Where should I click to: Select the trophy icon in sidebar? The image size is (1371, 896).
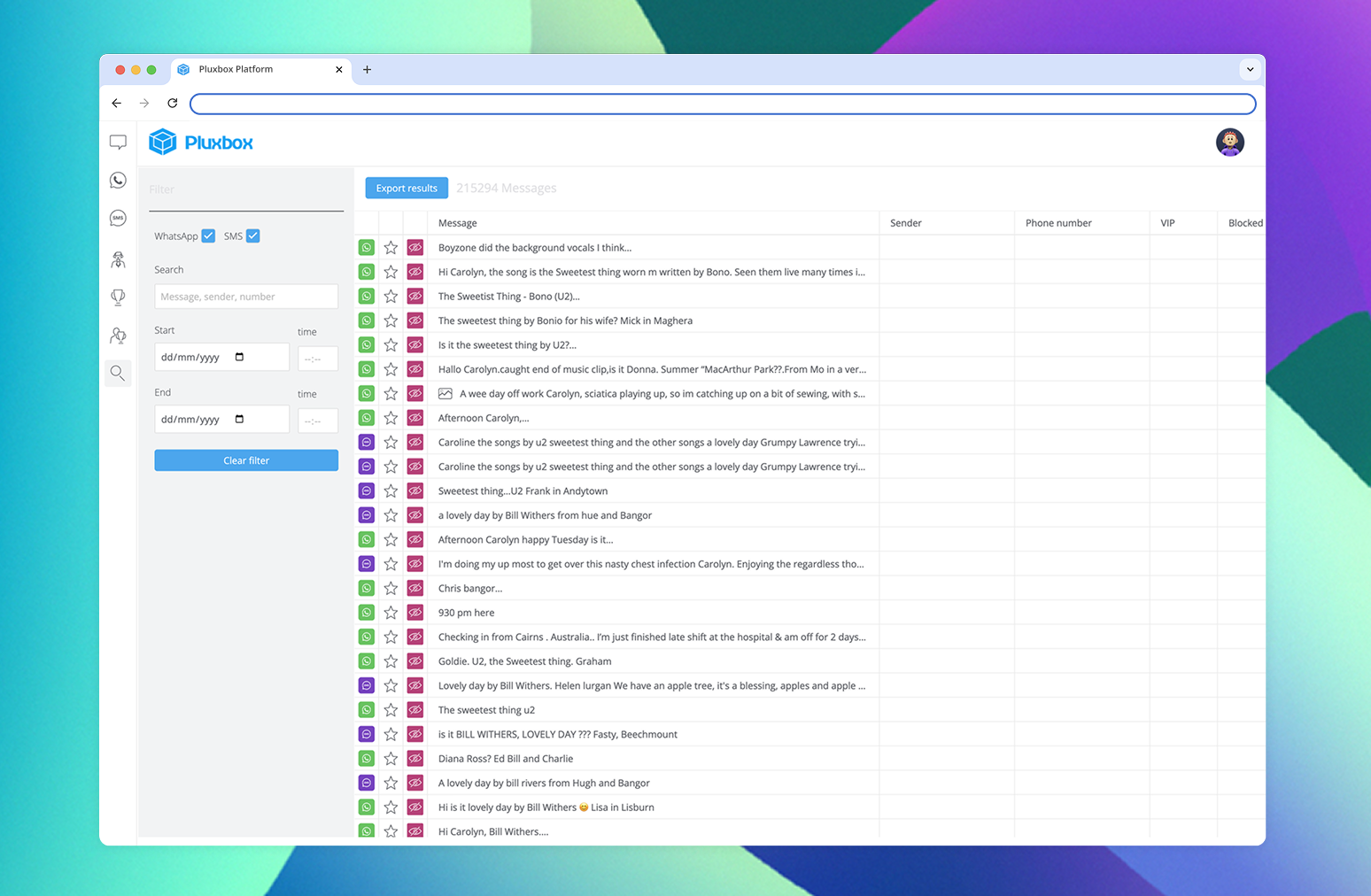118,297
